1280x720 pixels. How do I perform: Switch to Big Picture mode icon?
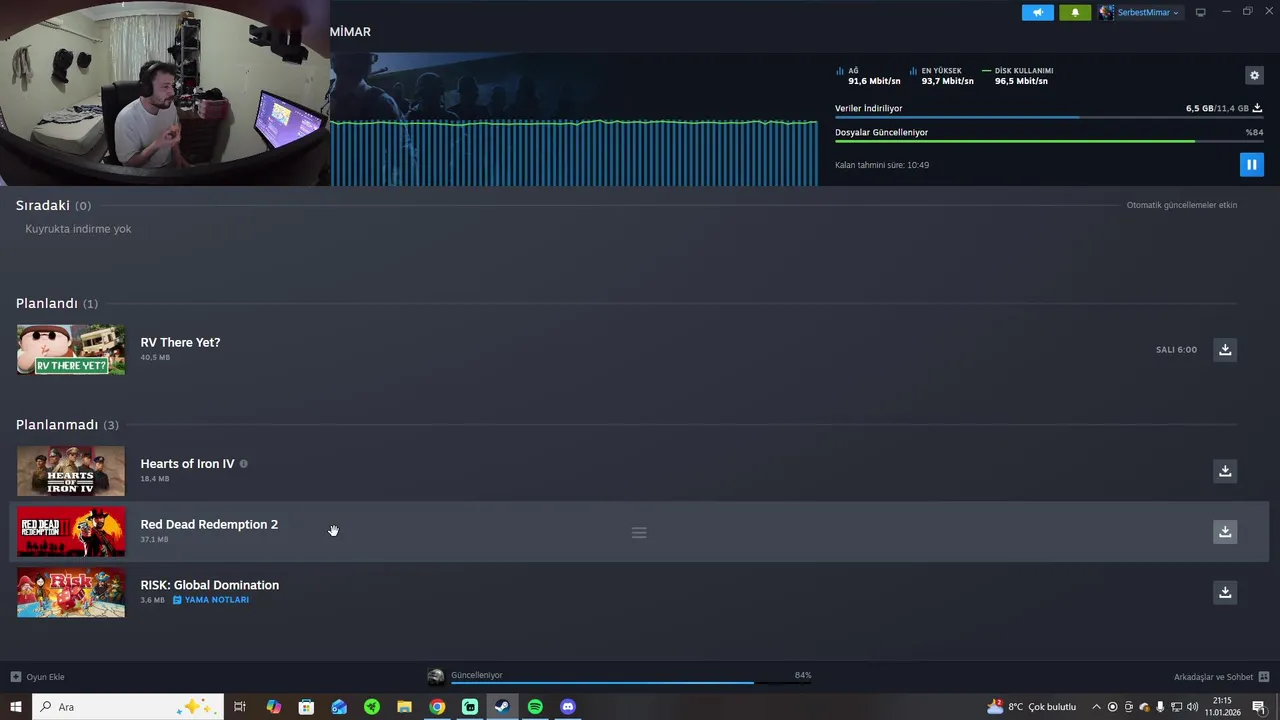point(1201,12)
